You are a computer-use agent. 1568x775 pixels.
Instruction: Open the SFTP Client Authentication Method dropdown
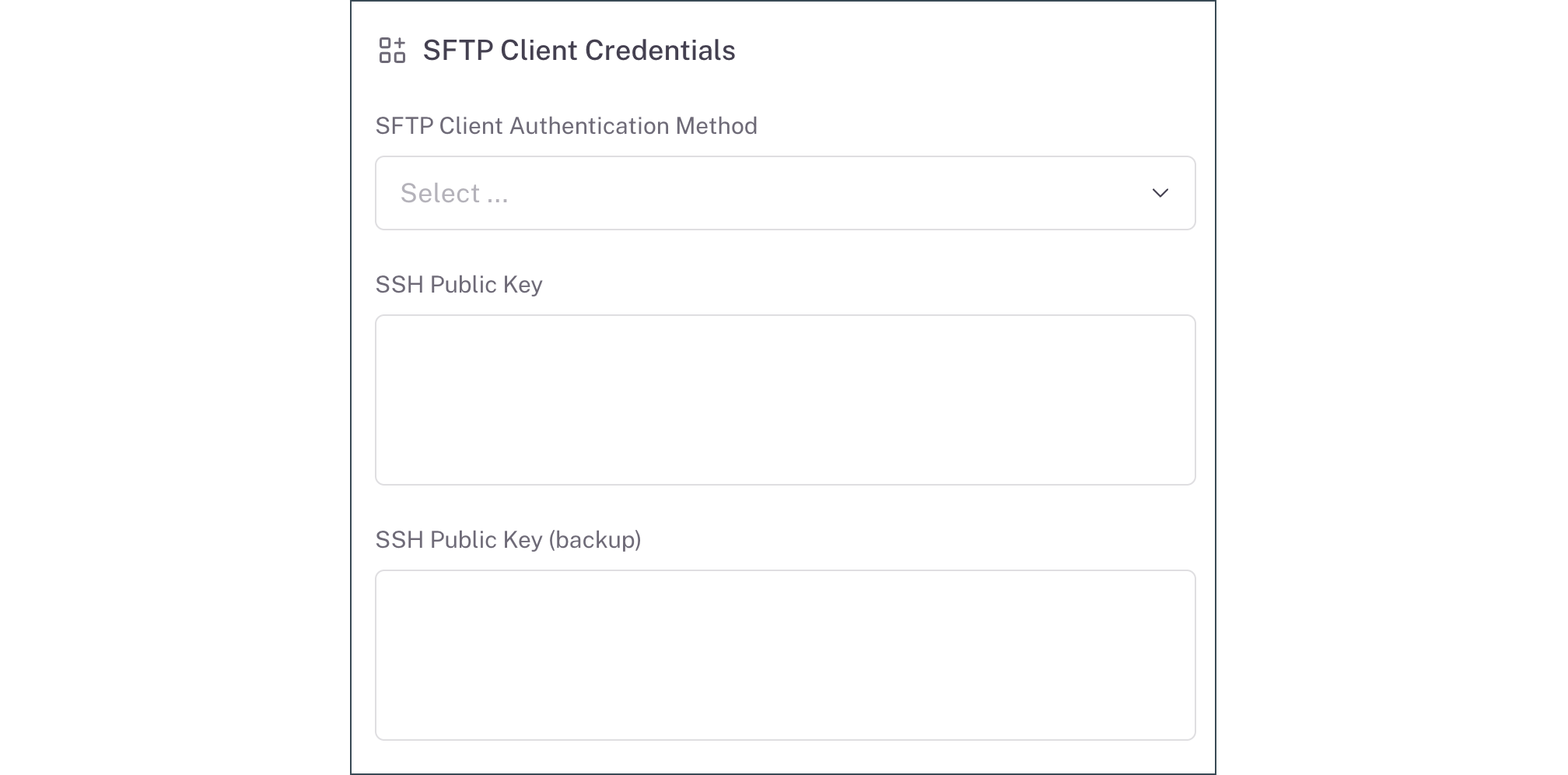point(786,193)
